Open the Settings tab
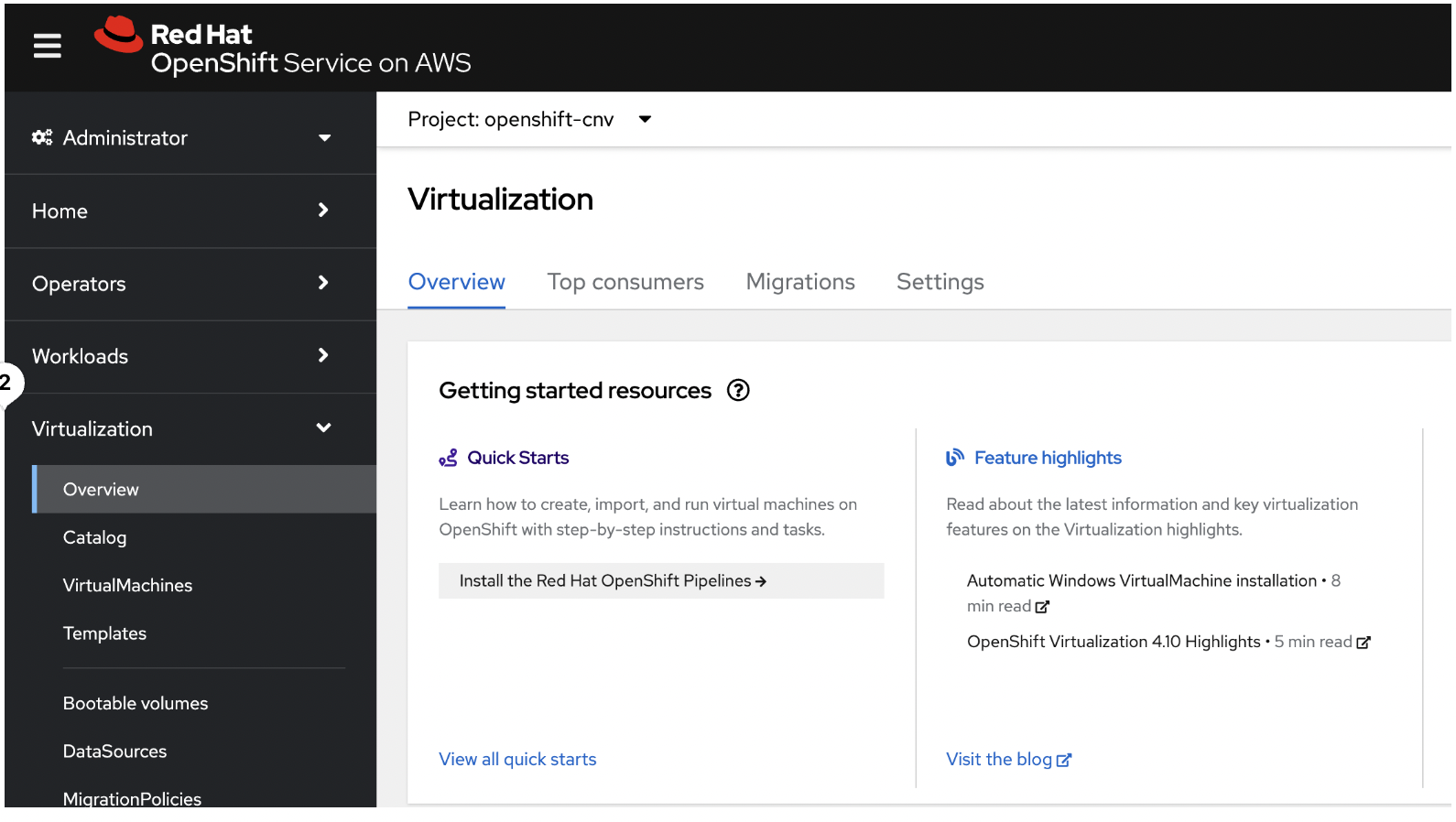Viewport: 1456px width, 822px height. (x=940, y=282)
